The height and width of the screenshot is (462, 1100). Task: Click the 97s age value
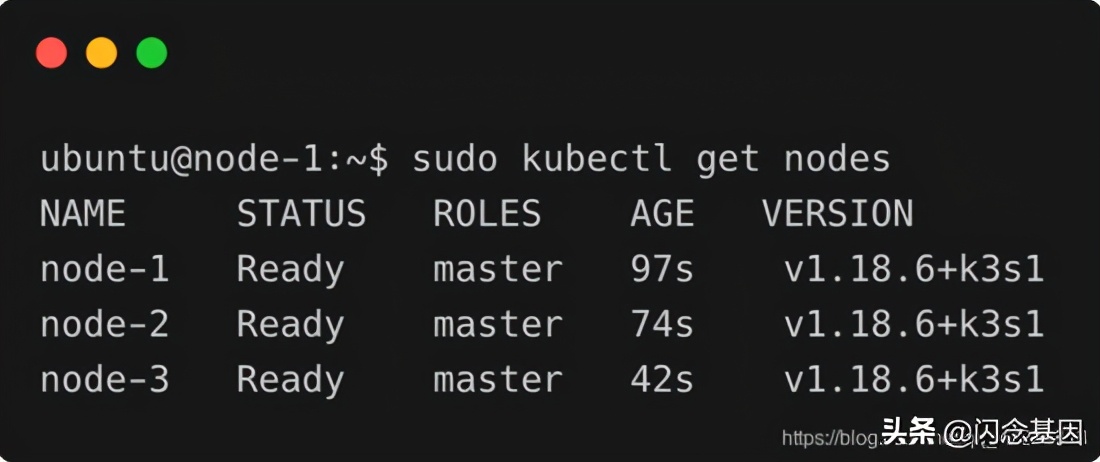(x=662, y=269)
